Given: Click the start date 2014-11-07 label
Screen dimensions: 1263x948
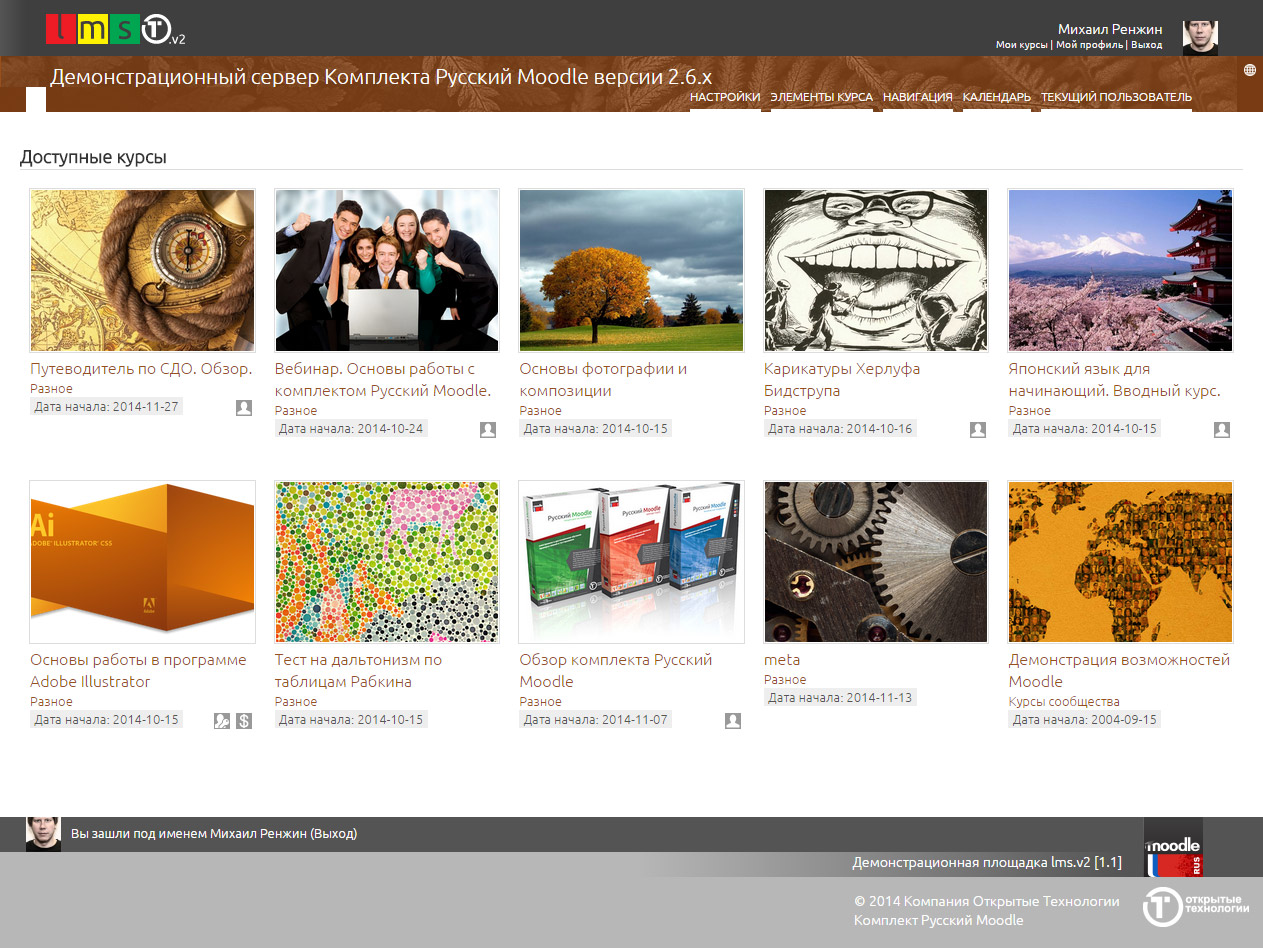Looking at the screenshot, I should point(595,720).
